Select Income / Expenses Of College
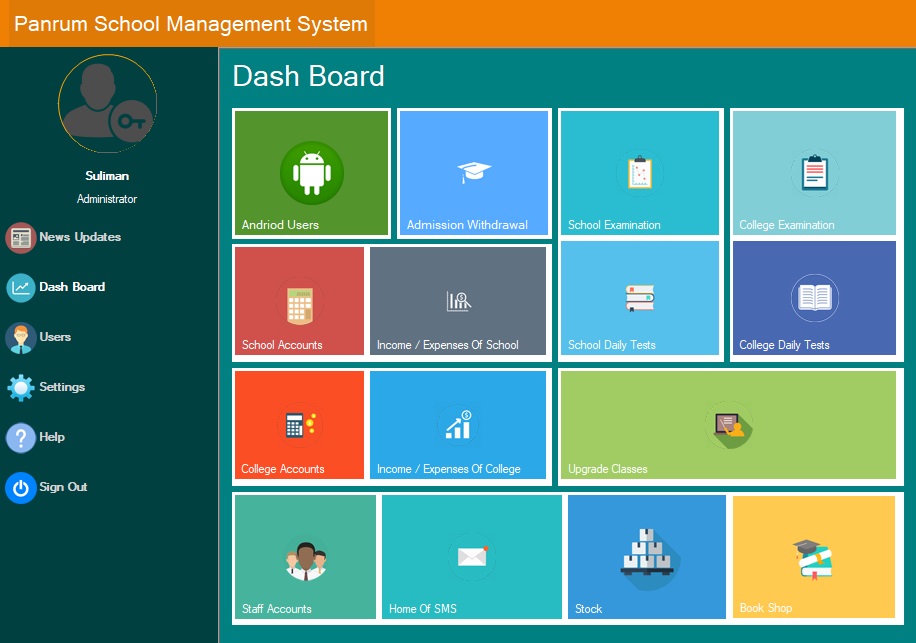The width and height of the screenshot is (916, 643). pyautogui.click(x=457, y=424)
